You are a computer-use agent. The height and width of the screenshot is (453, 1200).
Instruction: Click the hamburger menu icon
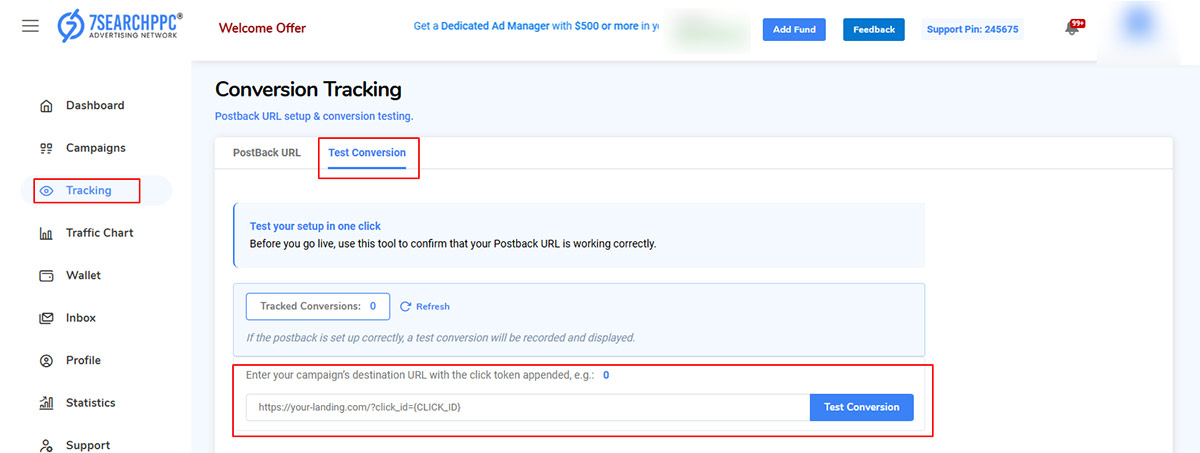pyautogui.click(x=31, y=26)
